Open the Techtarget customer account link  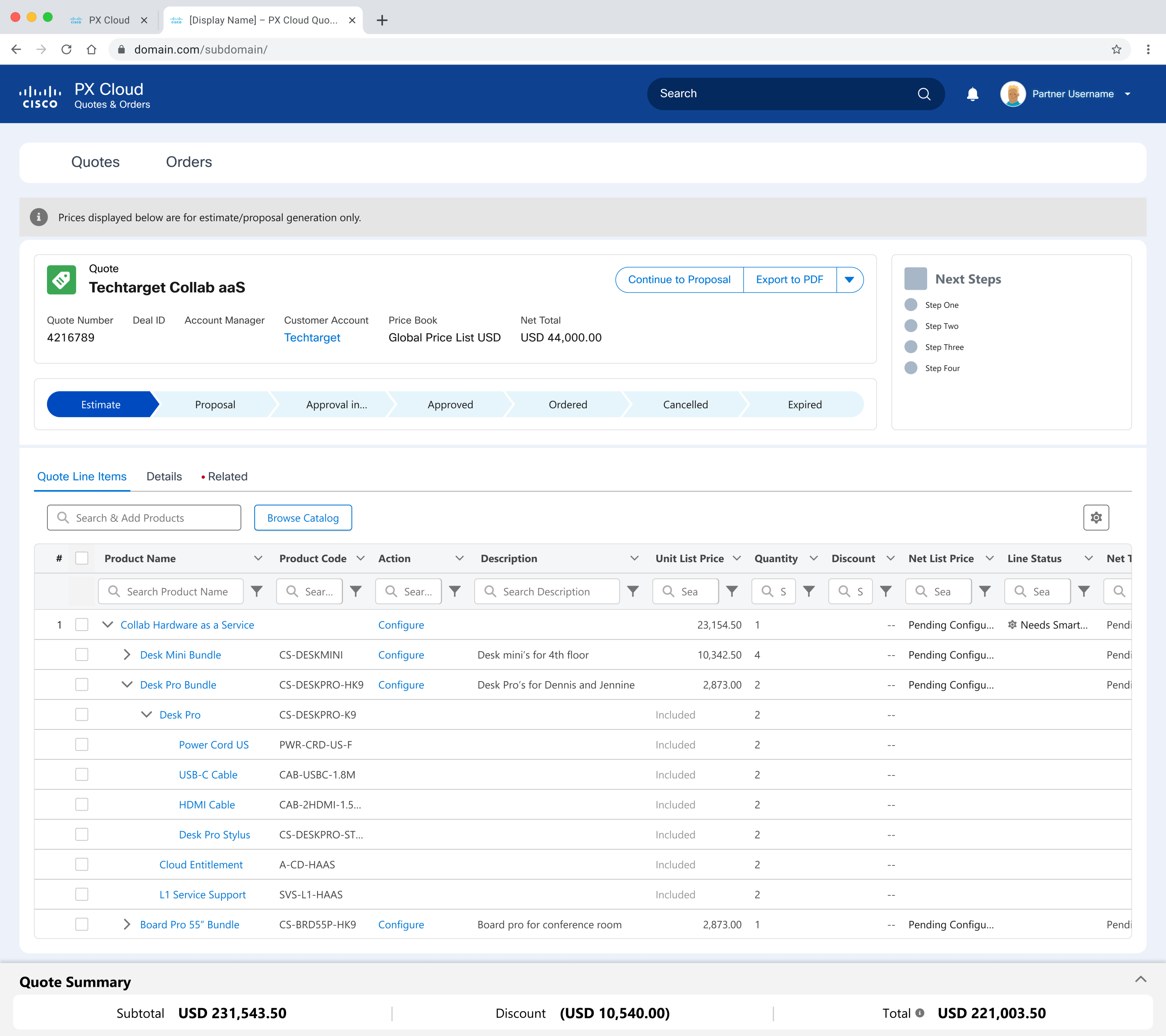tap(312, 337)
